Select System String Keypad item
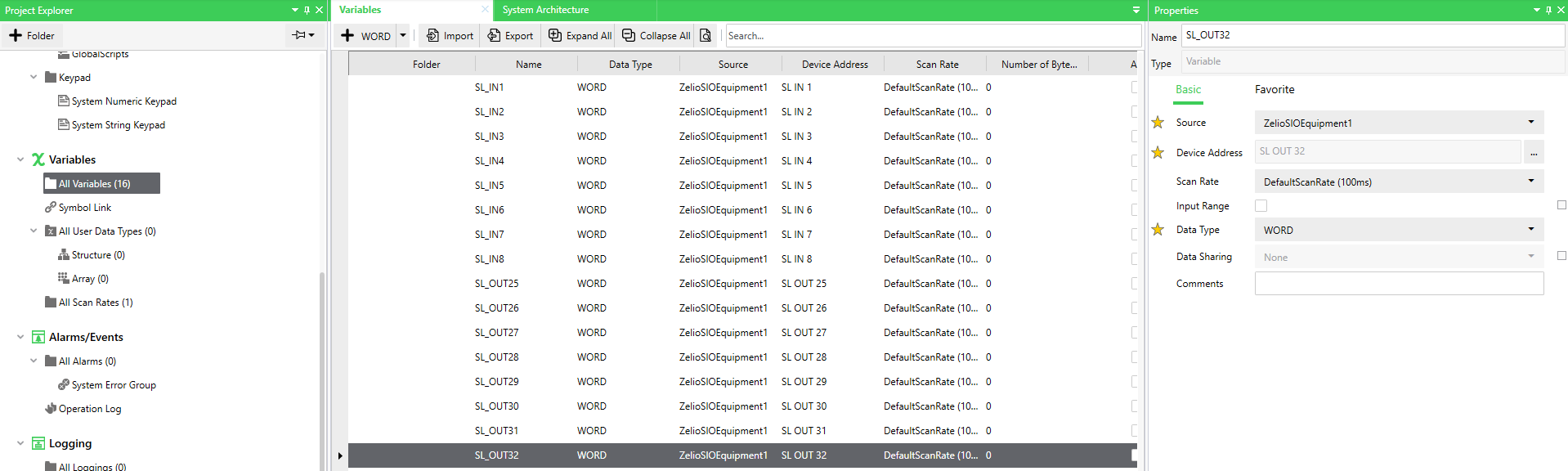 tap(119, 125)
